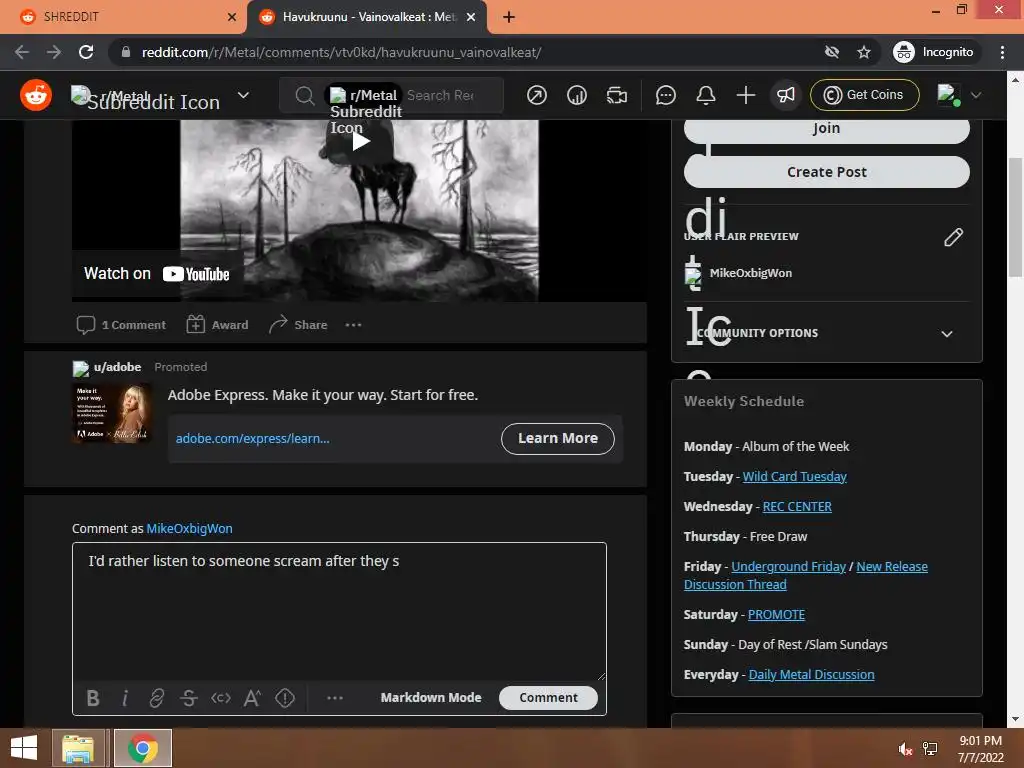Screen dimensions: 1024x768
Task: Click inside the comment text box
Action: (x=339, y=611)
